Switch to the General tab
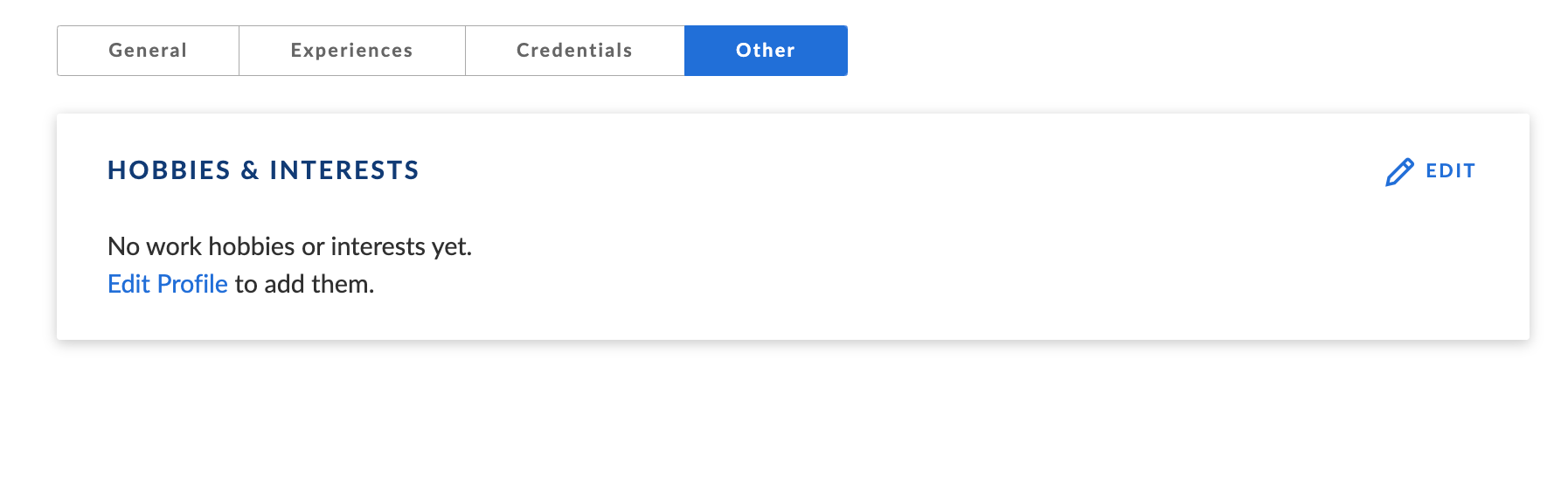 pyautogui.click(x=148, y=51)
